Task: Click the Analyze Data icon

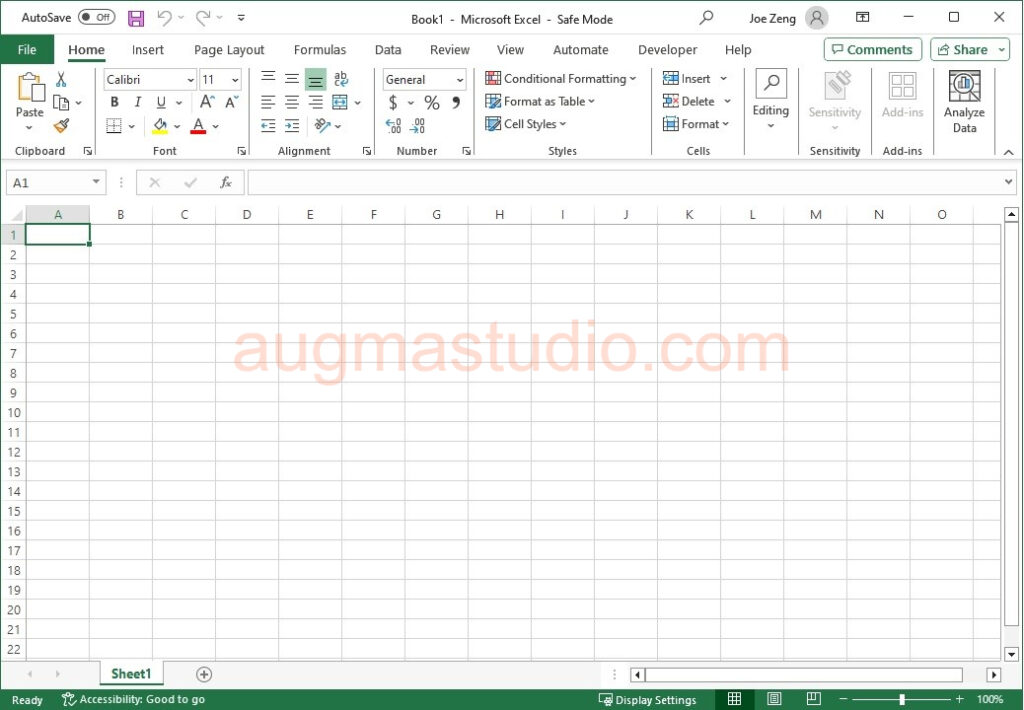Action: tap(964, 102)
